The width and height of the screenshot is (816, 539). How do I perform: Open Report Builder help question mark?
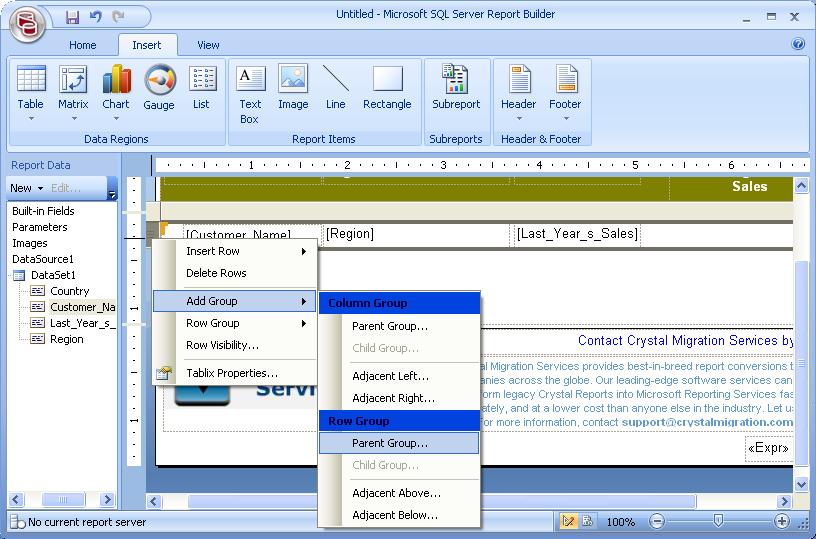(798, 44)
